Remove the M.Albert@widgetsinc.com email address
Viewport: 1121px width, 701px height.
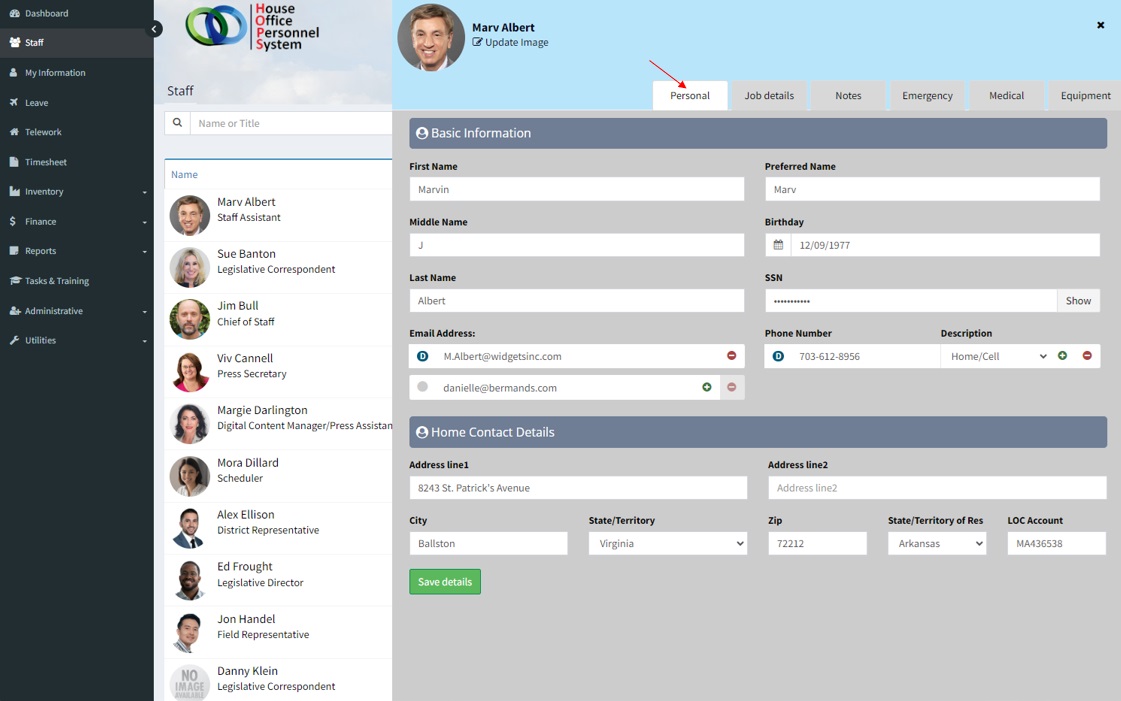click(731, 356)
